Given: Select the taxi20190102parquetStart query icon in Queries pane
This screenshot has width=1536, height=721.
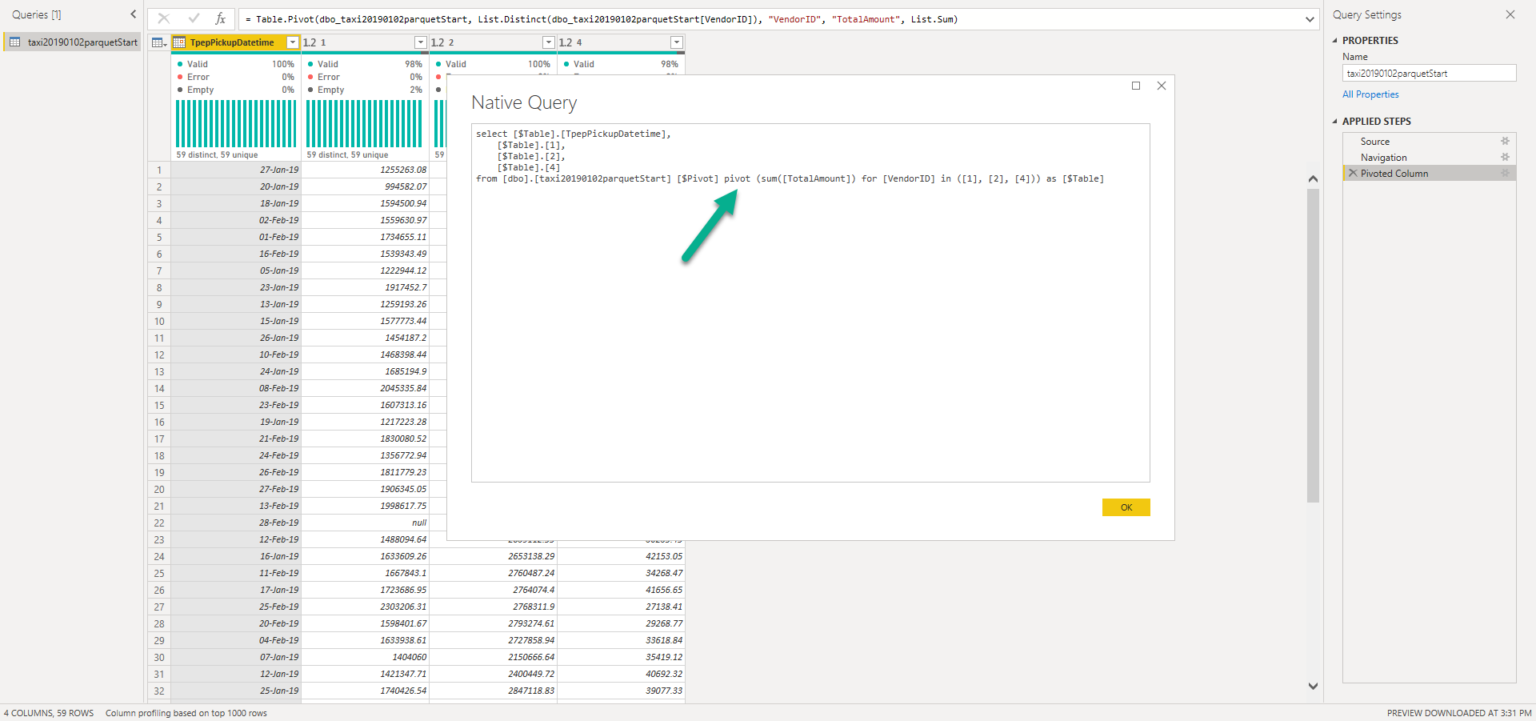Looking at the screenshot, I should click(14, 42).
